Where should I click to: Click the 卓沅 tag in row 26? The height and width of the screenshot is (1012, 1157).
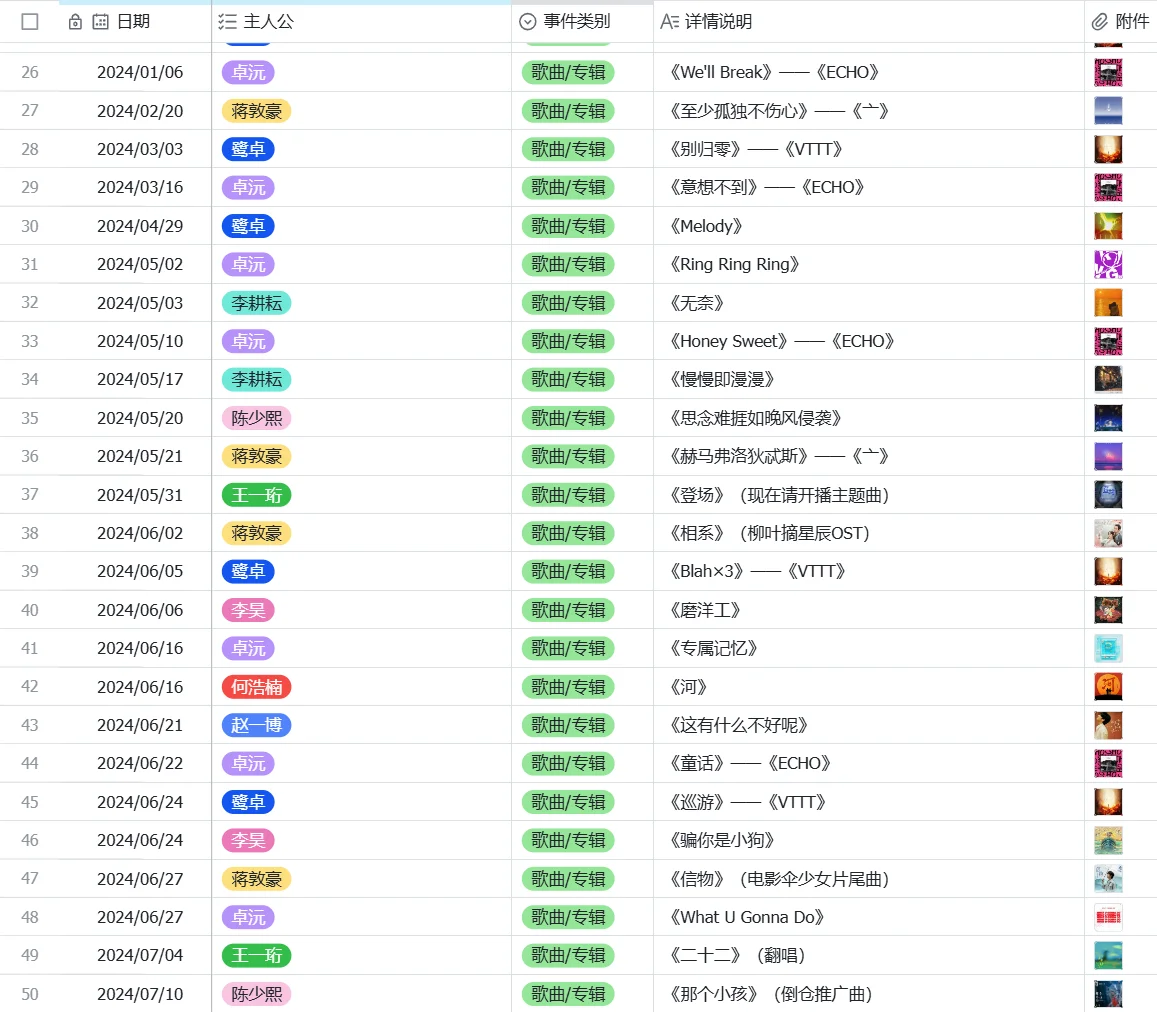click(x=248, y=72)
